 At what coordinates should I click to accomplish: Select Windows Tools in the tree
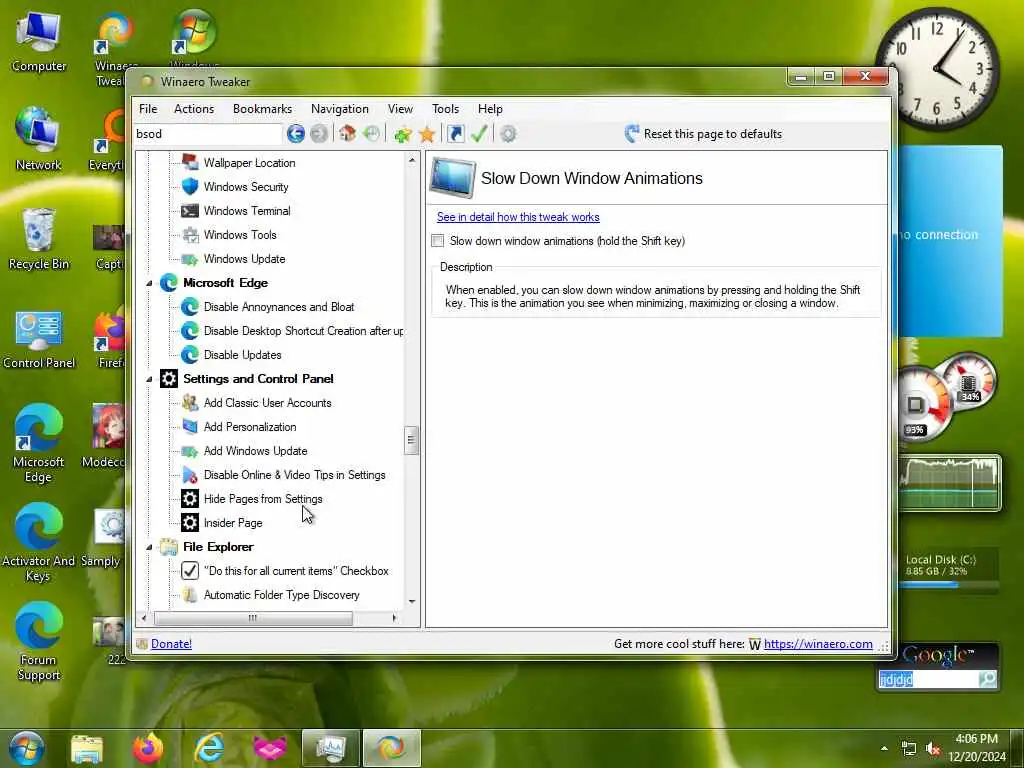tap(240, 235)
